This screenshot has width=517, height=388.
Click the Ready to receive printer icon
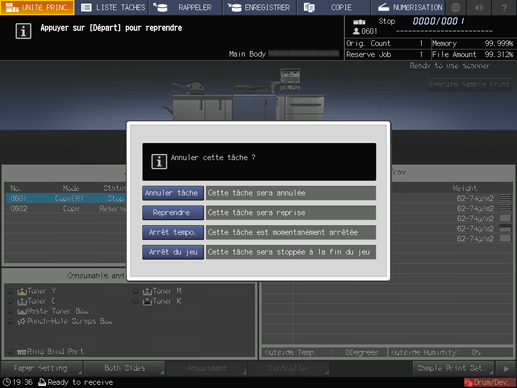[x=42, y=382]
